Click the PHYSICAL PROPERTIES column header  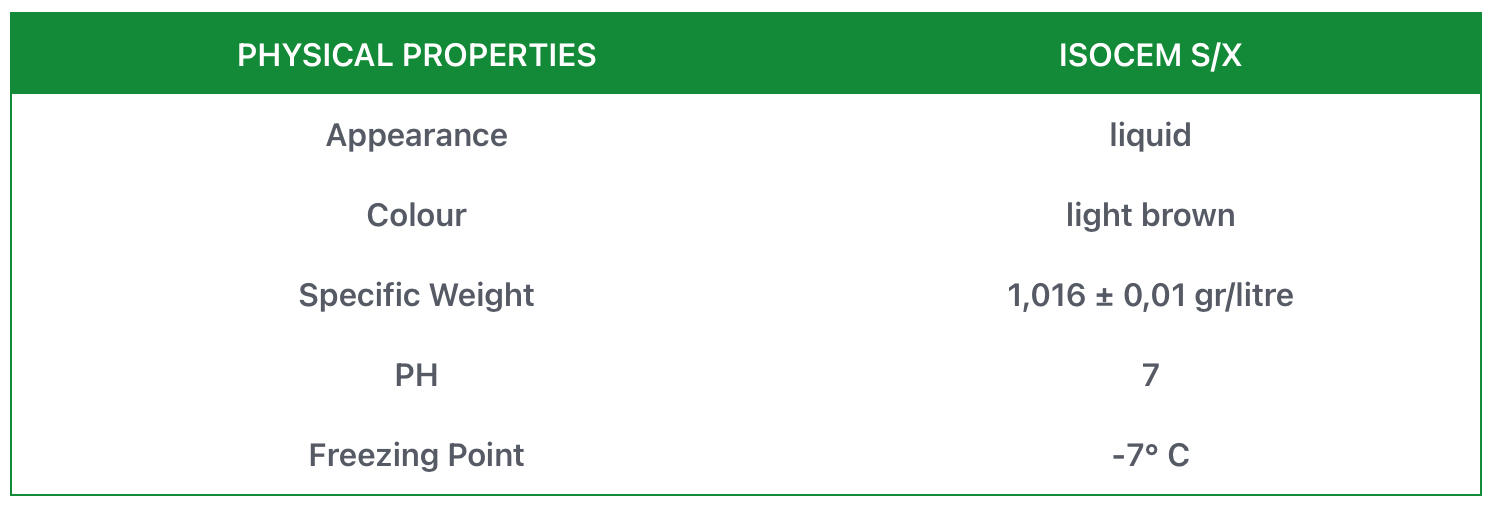(x=416, y=55)
